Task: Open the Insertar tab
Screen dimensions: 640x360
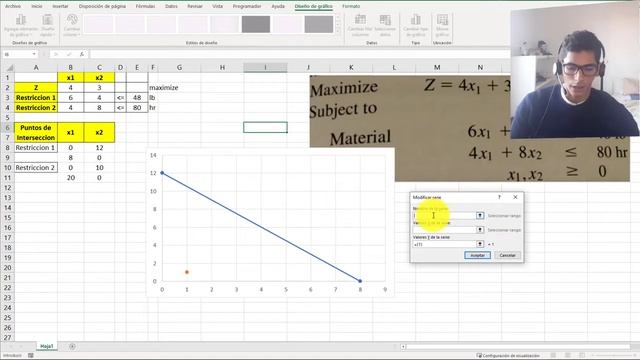Action: coord(60,6)
